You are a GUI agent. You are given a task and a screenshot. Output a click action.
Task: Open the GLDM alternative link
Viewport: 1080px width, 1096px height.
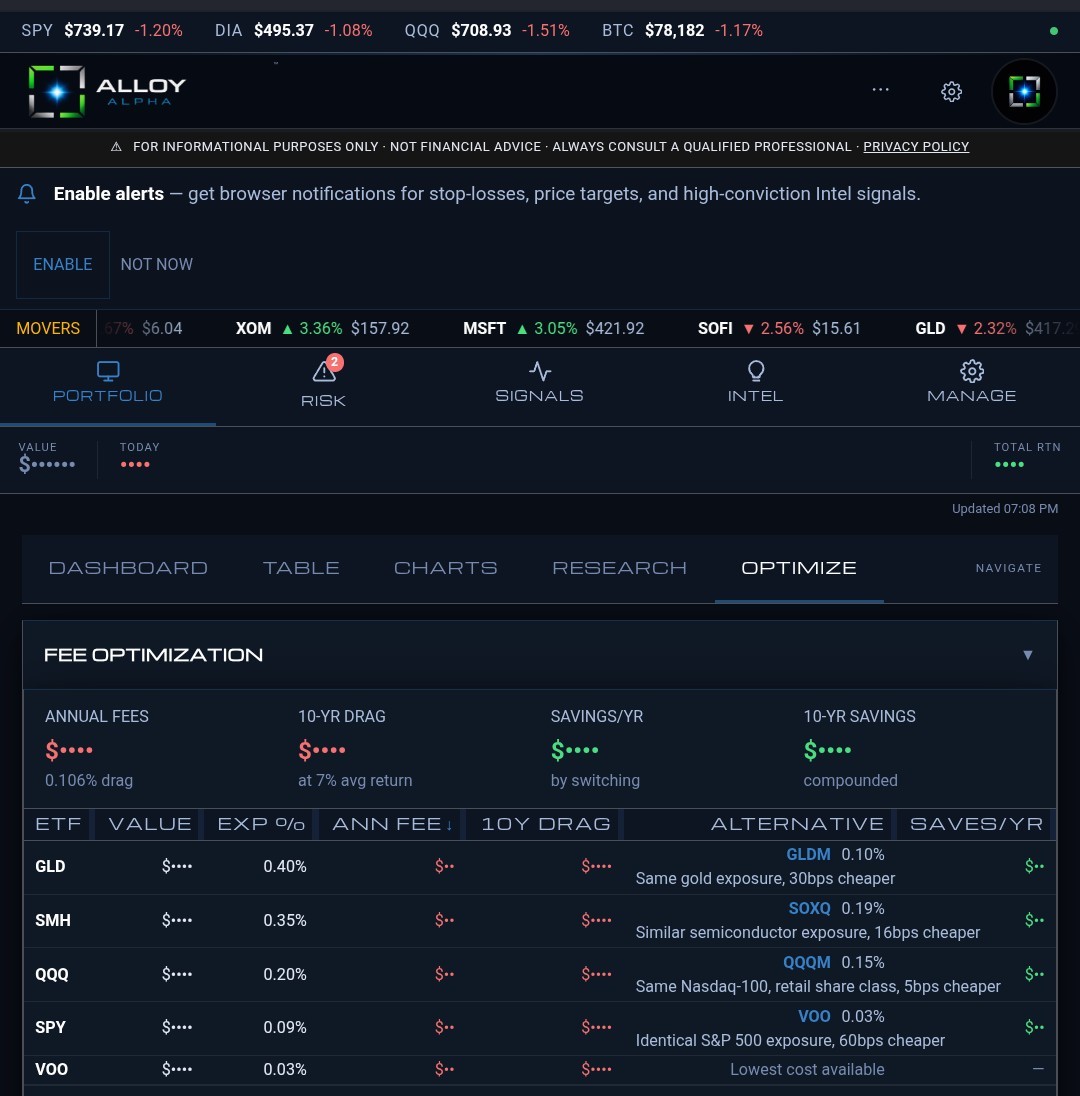[x=808, y=854]
